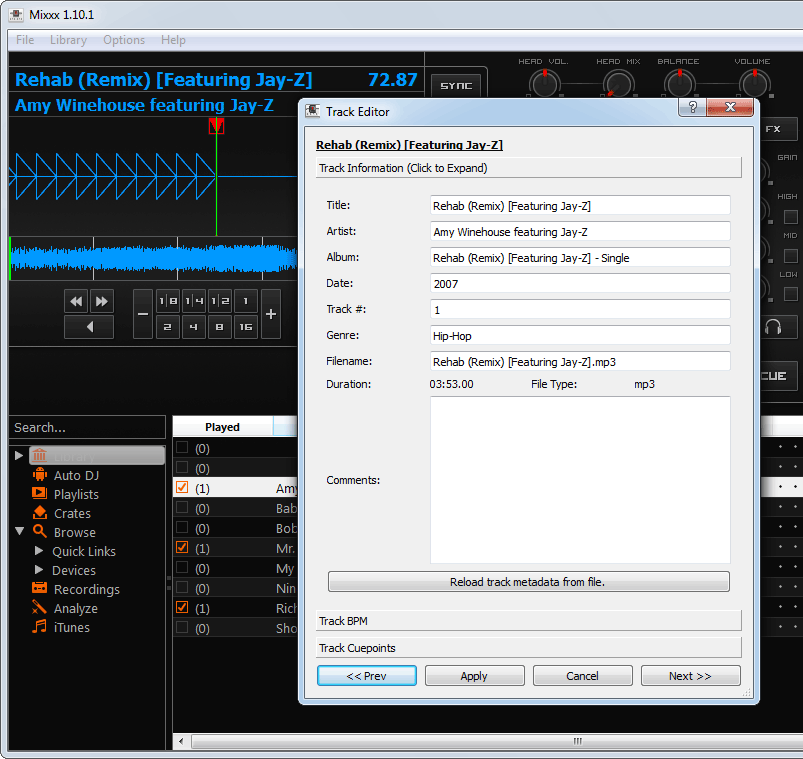
Task: Select Browse in the sidebar
Action: coord(74,533)
